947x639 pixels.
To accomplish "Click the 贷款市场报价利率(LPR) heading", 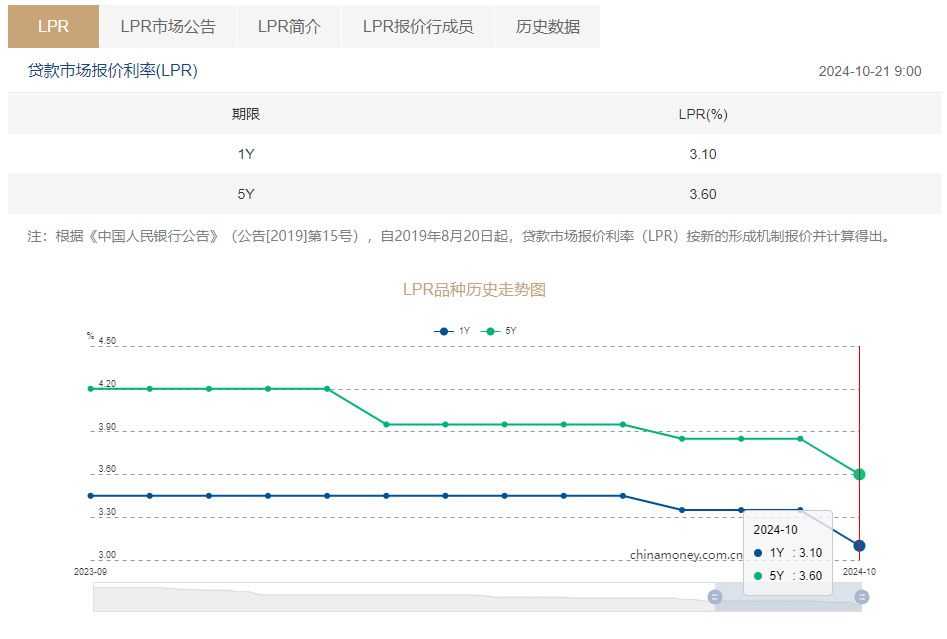I will [112, 71].
